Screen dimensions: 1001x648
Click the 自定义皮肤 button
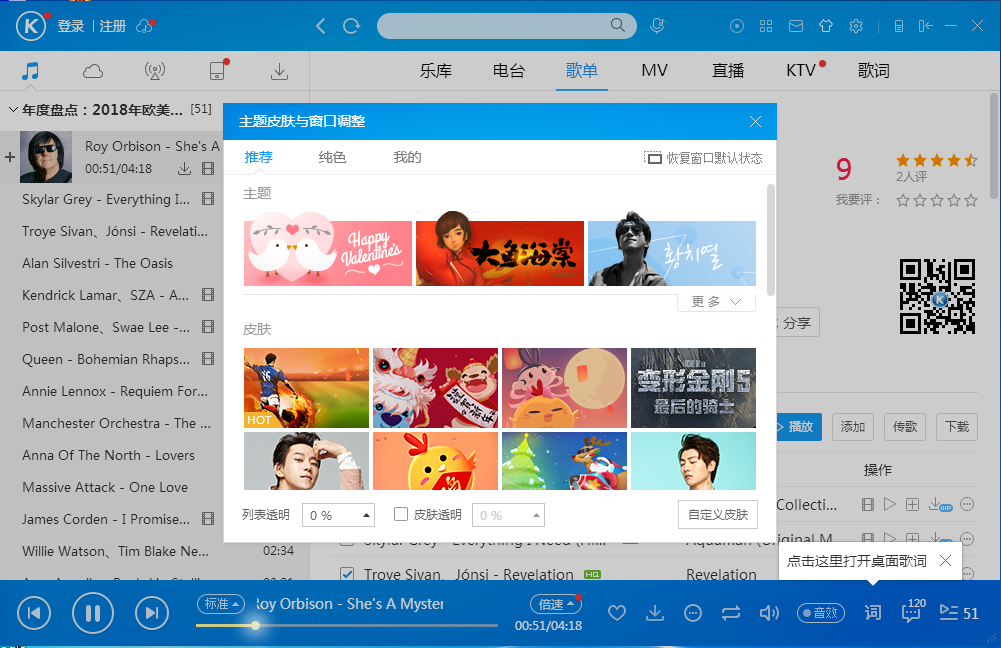pos(718,515)
